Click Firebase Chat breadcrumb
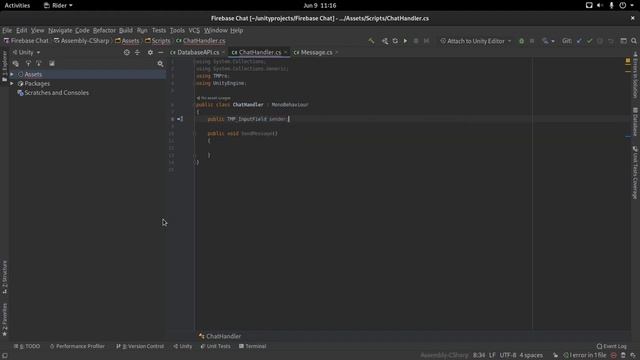 tap(26, 41)
